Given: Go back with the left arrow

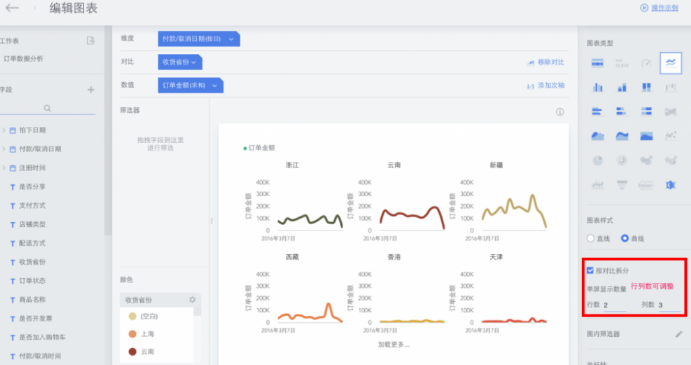Looking at the screenshot, I should pos(12,7).
